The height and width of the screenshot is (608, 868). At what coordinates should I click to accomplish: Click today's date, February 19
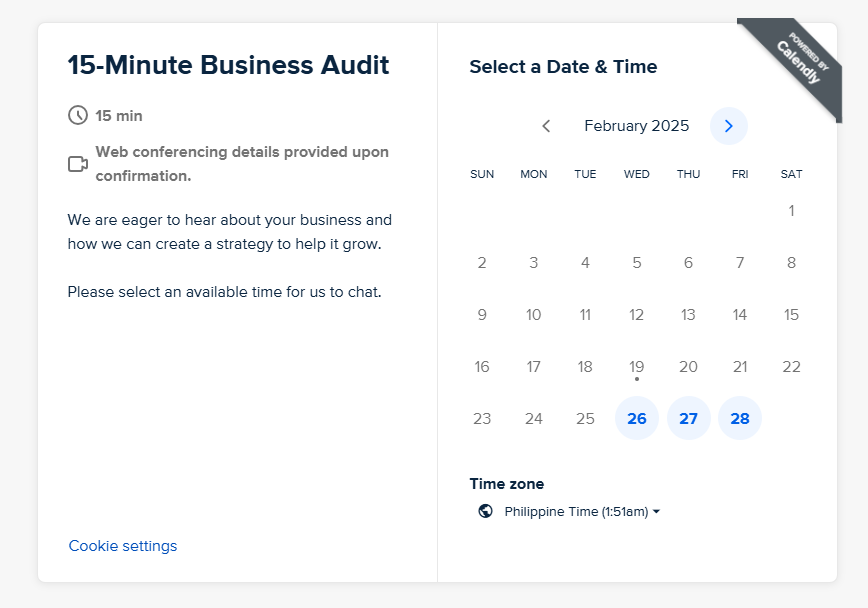pos(637,367)
